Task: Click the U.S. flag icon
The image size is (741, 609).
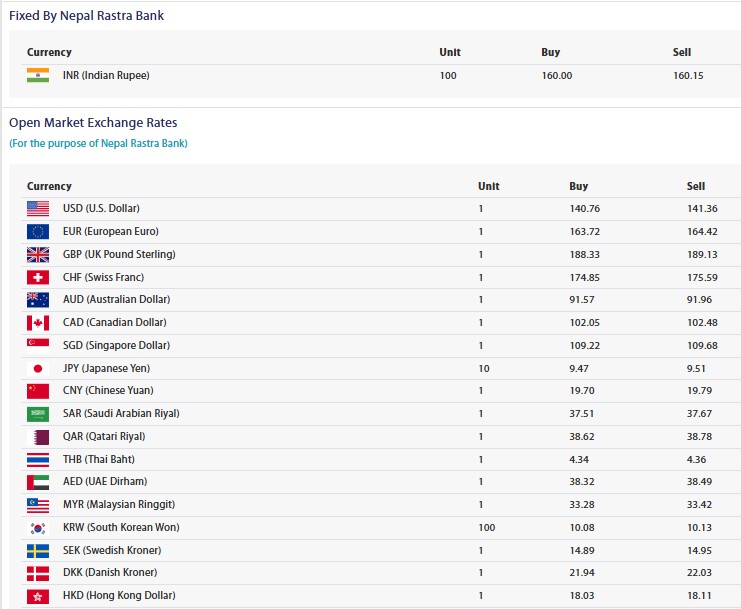Action: click(x=38, y=208)
